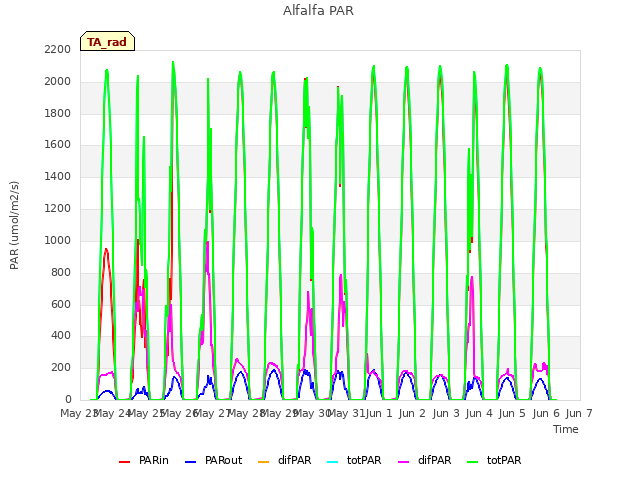The width and height of the screenshot is (640, 480).
Task: Toggle the magenta difPAR legend entry
Action: pyautogui.click(x=424, y=460)
